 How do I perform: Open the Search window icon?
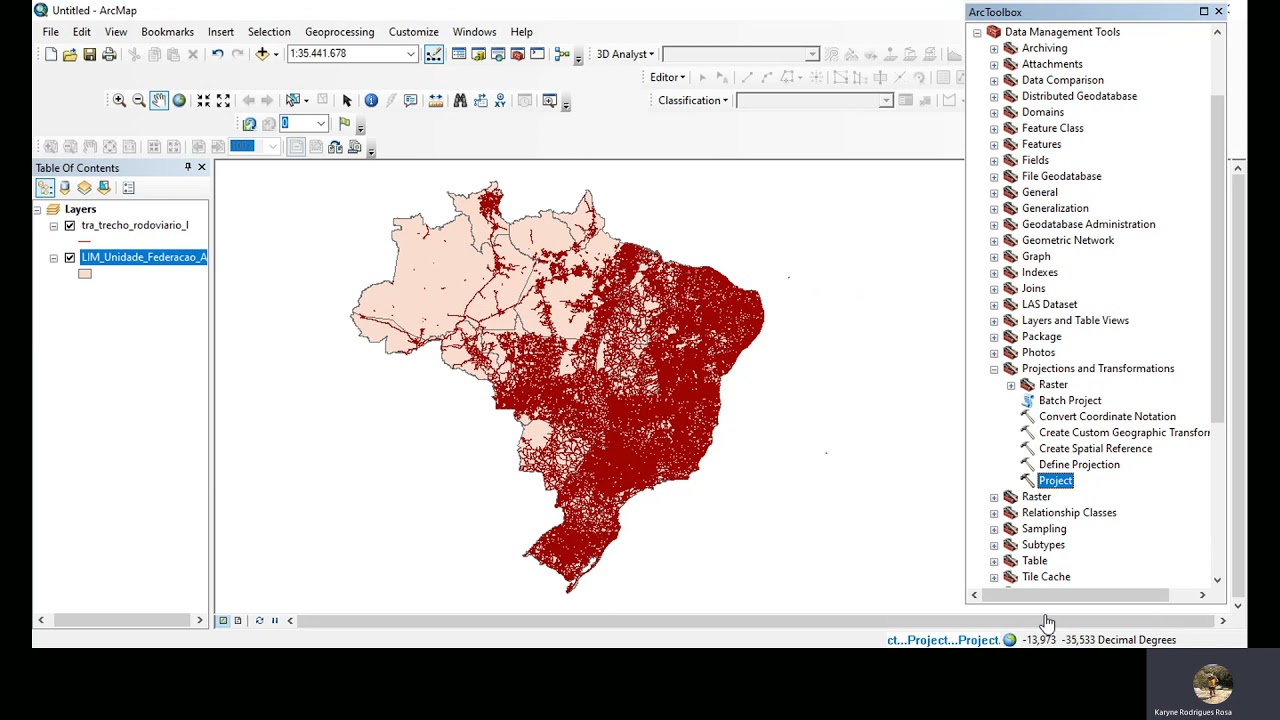[498, 54]
